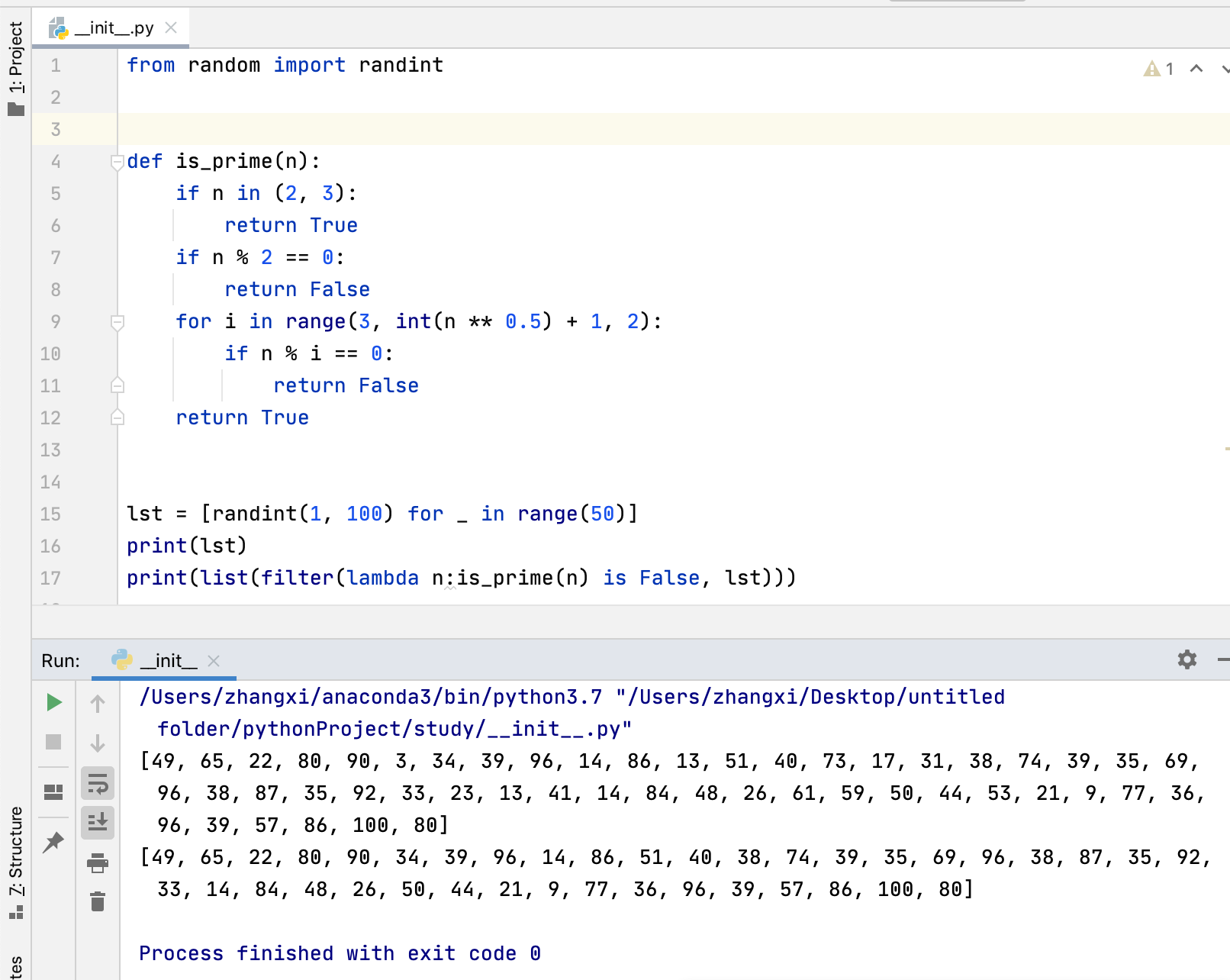Collapse the for loop at line 9
1230x980 pixels.
tap(116, 321)
